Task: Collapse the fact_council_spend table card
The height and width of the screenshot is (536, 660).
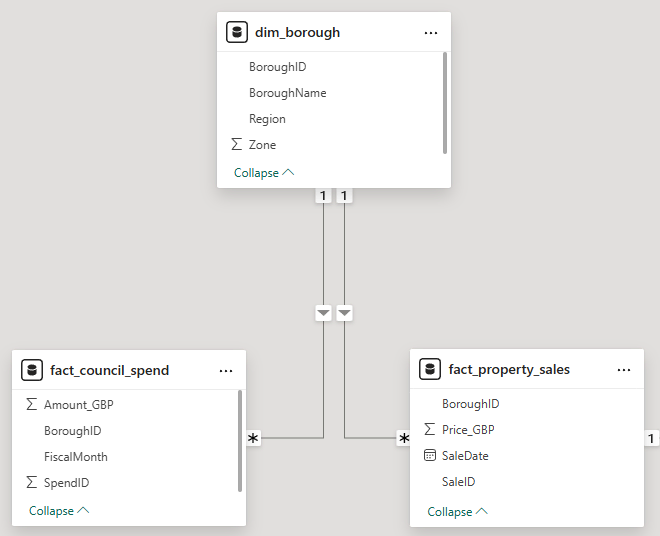Action: click(x=59, y=511)
